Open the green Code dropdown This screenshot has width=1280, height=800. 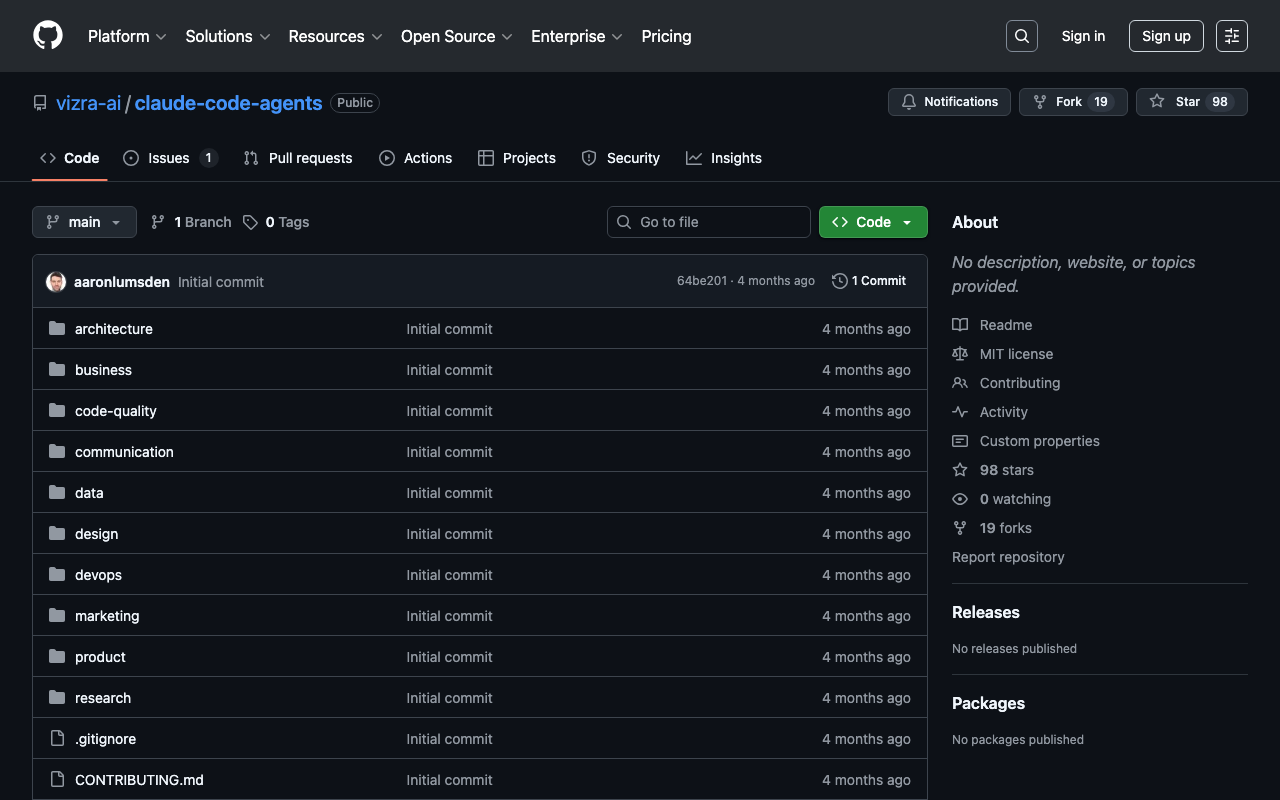point(872,222)
